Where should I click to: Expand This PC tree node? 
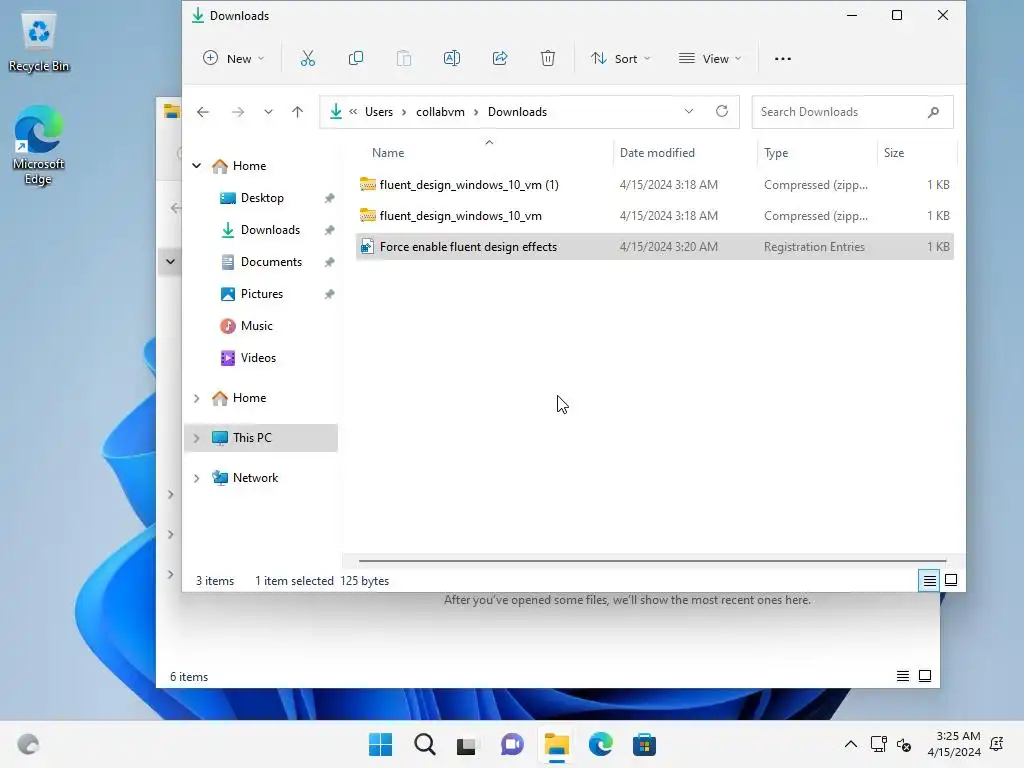197,438
